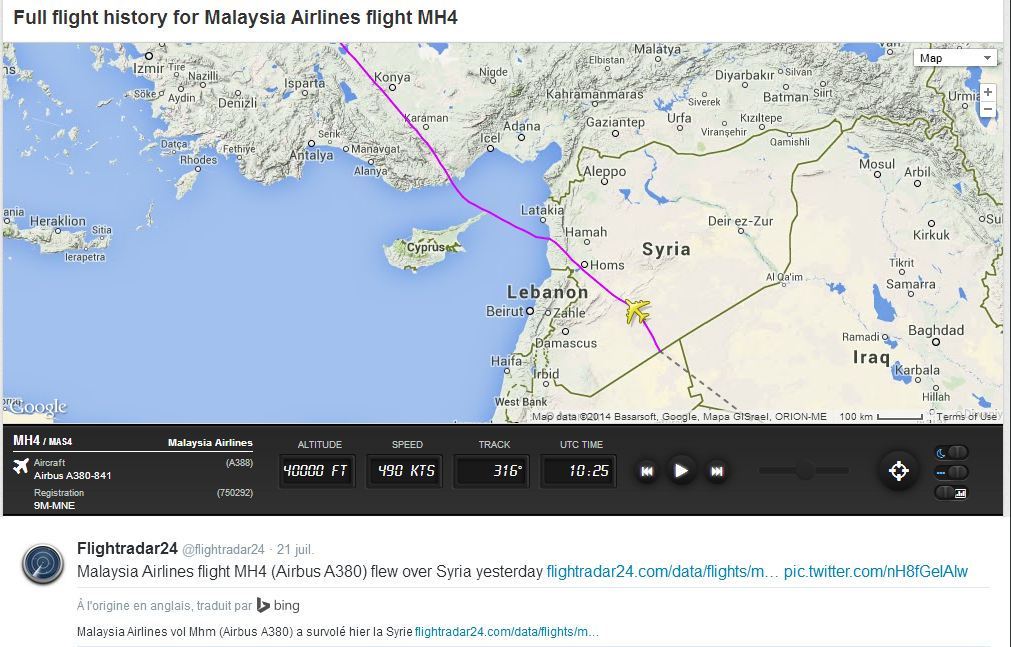The width and height of the screenshot is (1011, 647).
Task: Center map on aircraft with crosshair button
Action: 899,471
